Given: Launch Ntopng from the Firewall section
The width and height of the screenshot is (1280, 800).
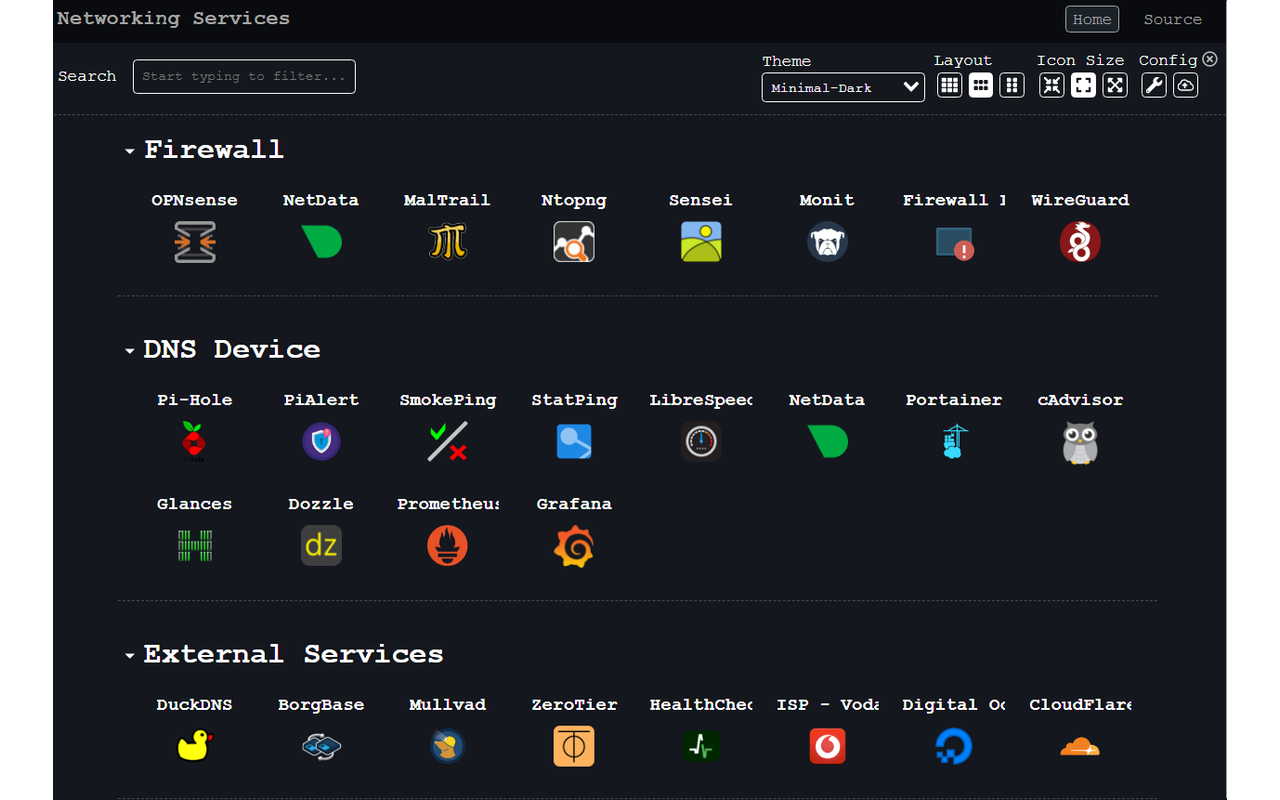Looking at the screenshot, I should click(x=574, y=242).
